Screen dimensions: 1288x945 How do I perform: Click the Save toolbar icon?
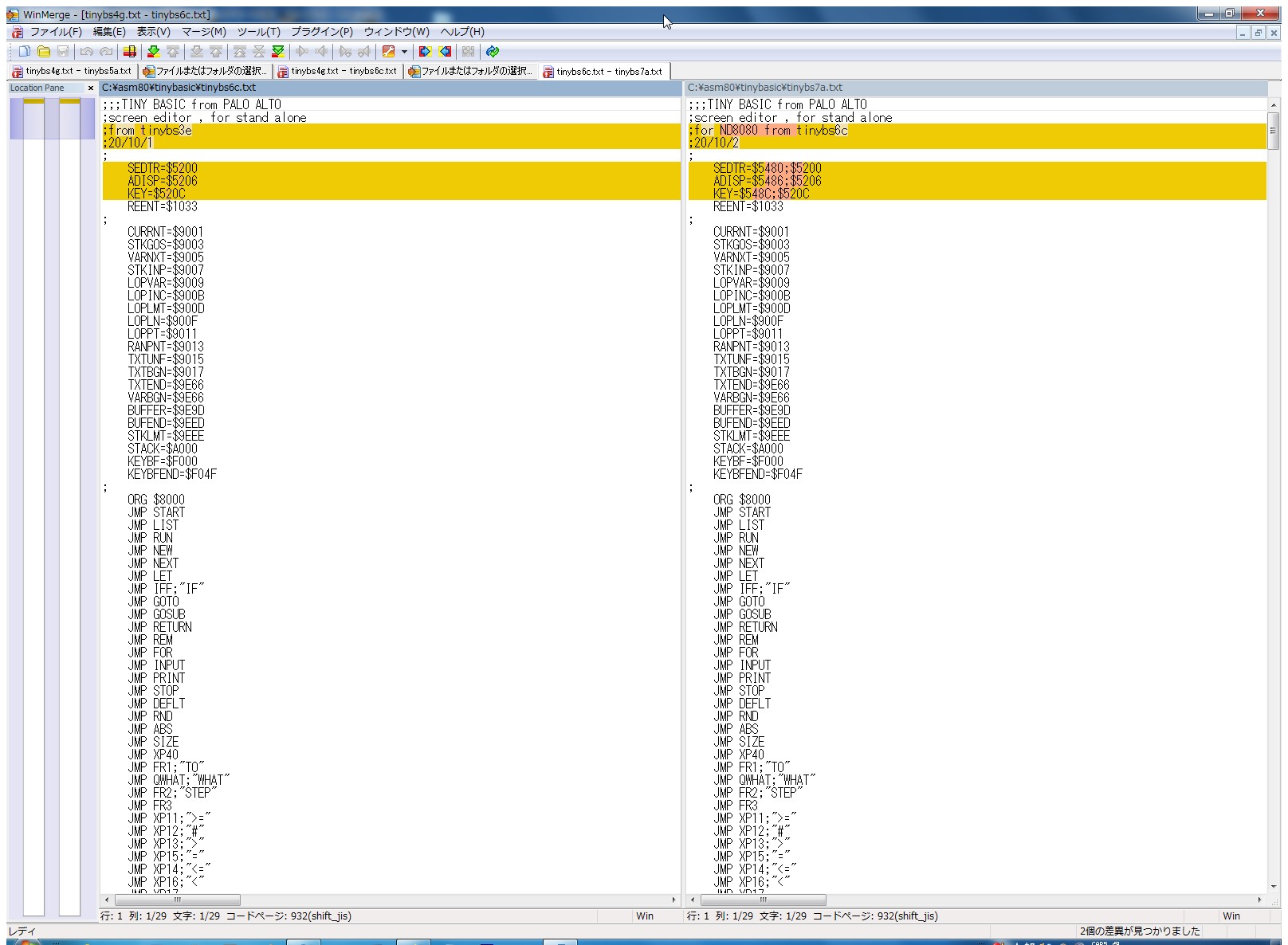[63, 51]
